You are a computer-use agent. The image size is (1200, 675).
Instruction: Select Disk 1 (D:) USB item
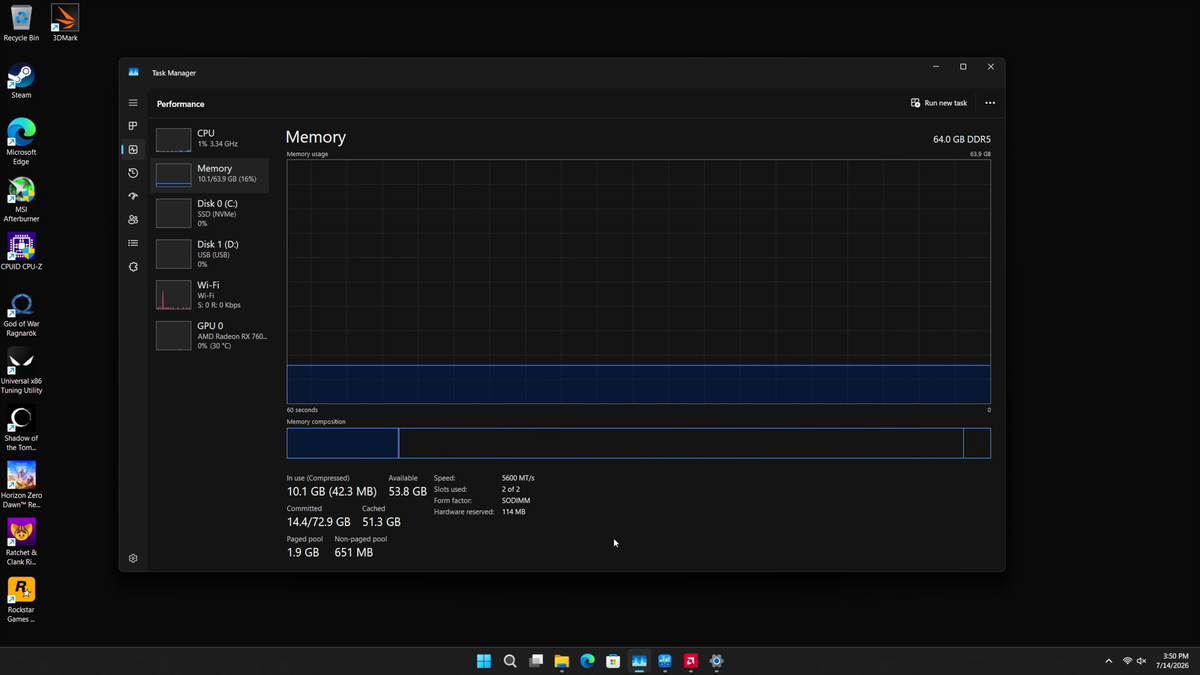click(x=210, y=254)
